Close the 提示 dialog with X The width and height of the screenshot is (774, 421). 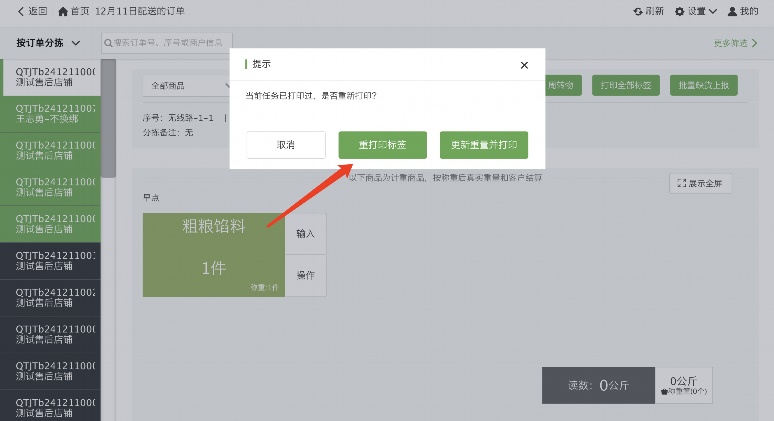coord(524,65)
